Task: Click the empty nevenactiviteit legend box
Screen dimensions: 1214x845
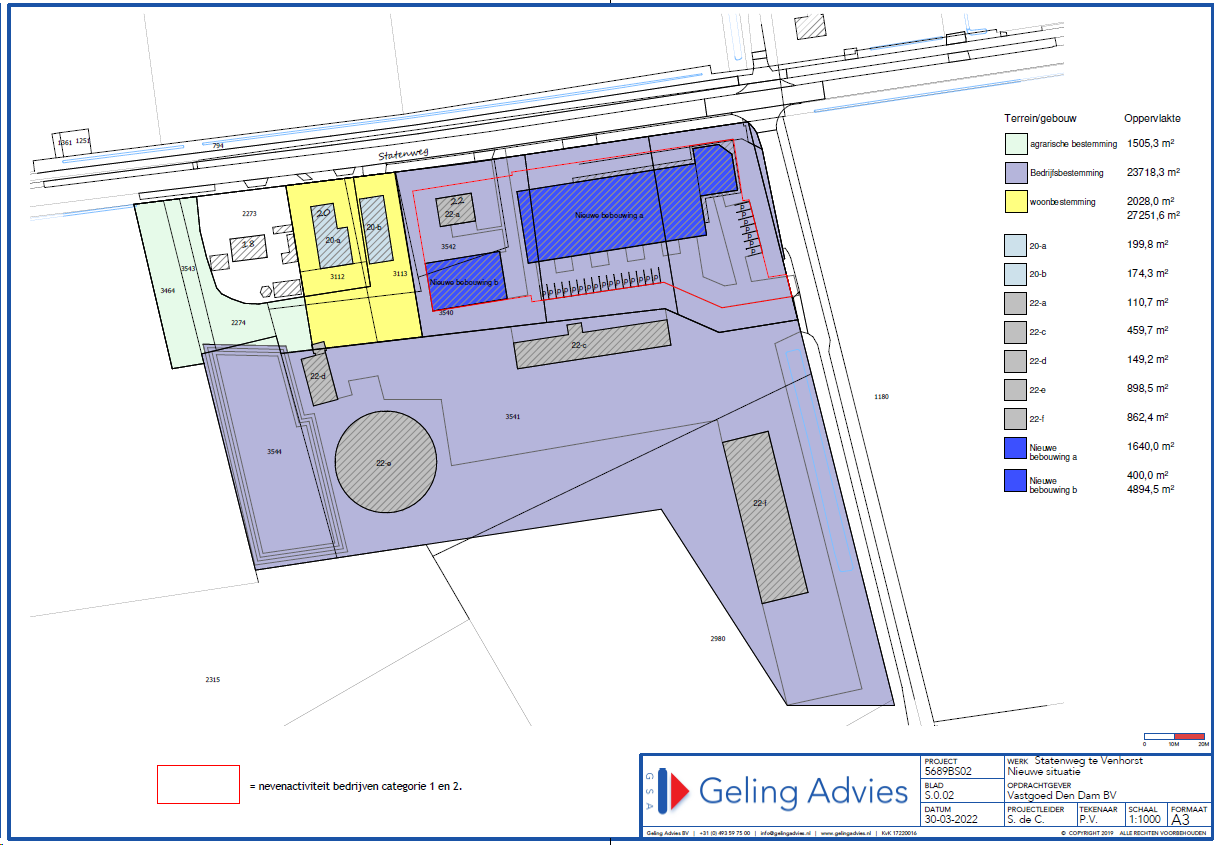Action: pos(198,784)
